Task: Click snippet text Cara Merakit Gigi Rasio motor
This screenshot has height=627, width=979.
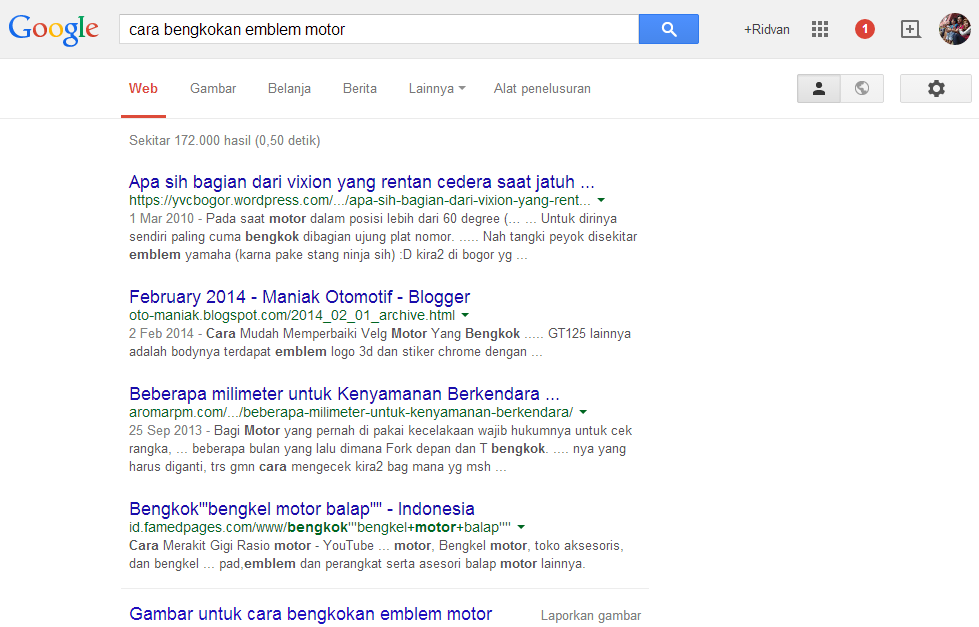Action: [220, 545]
